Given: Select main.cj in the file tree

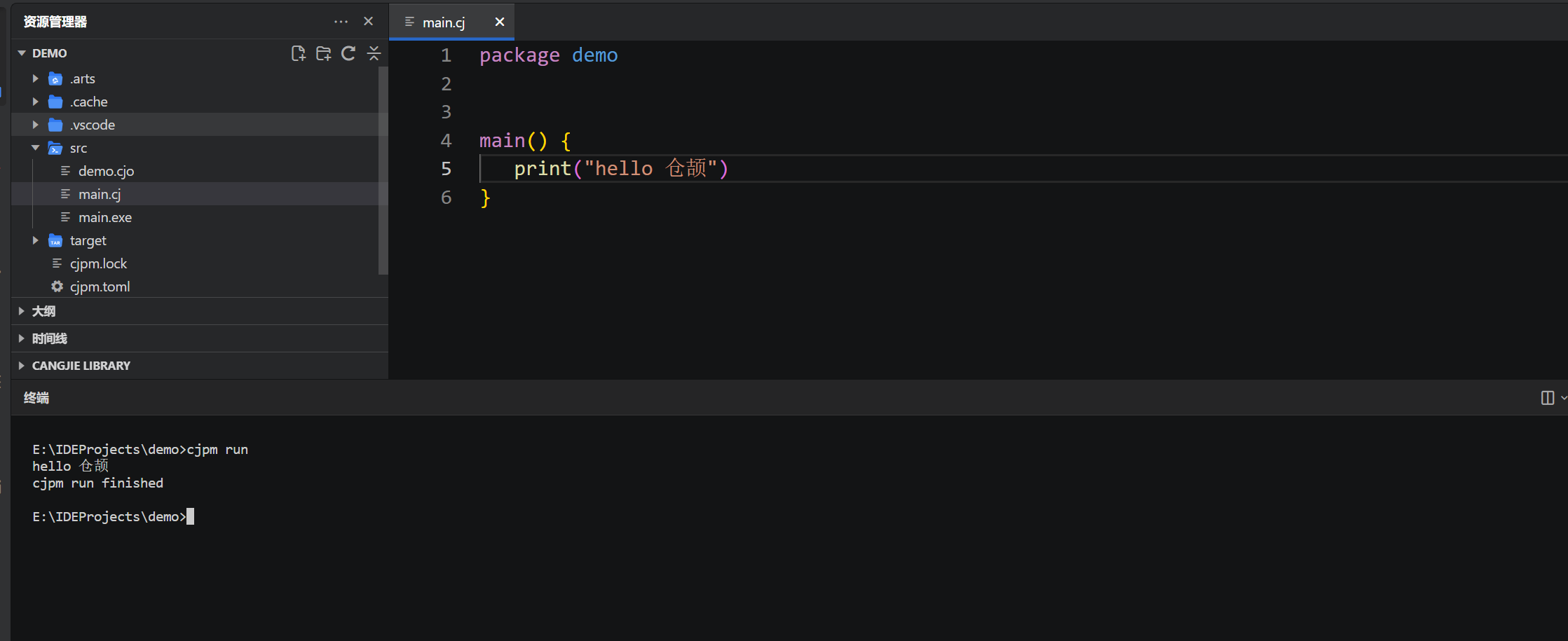Looking at the screenshot, I should [x=199, y=194].
